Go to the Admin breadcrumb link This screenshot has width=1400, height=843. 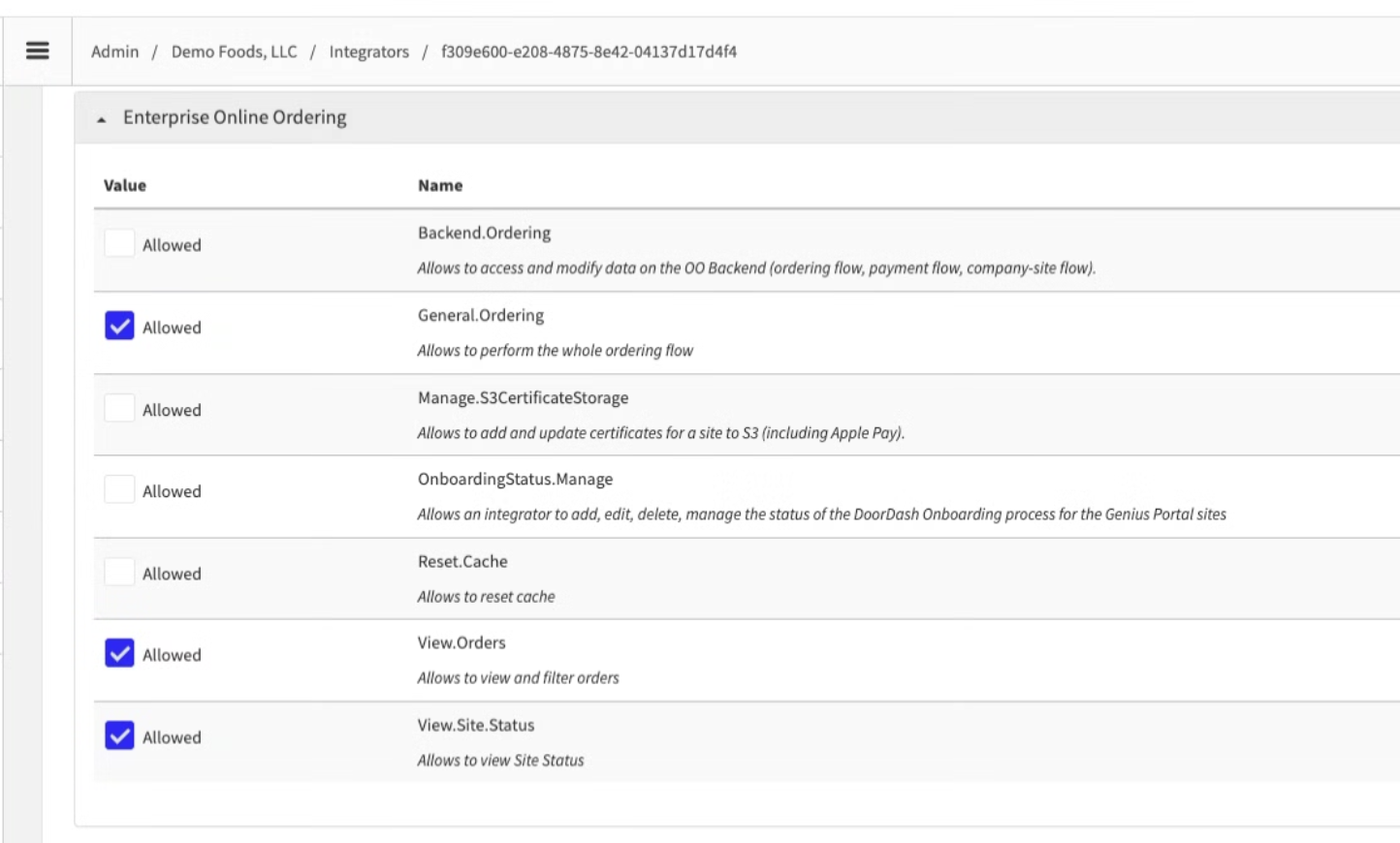click(114, 51)
